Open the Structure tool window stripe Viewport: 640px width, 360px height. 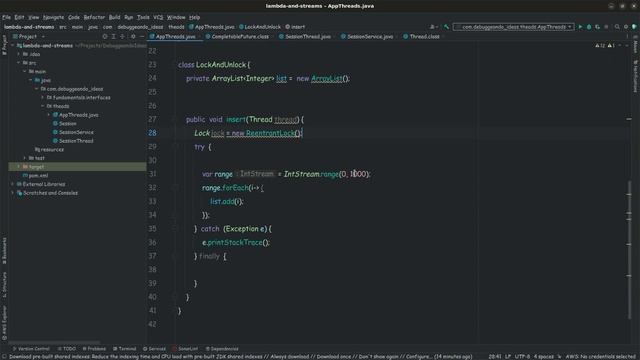coord(4,284)
